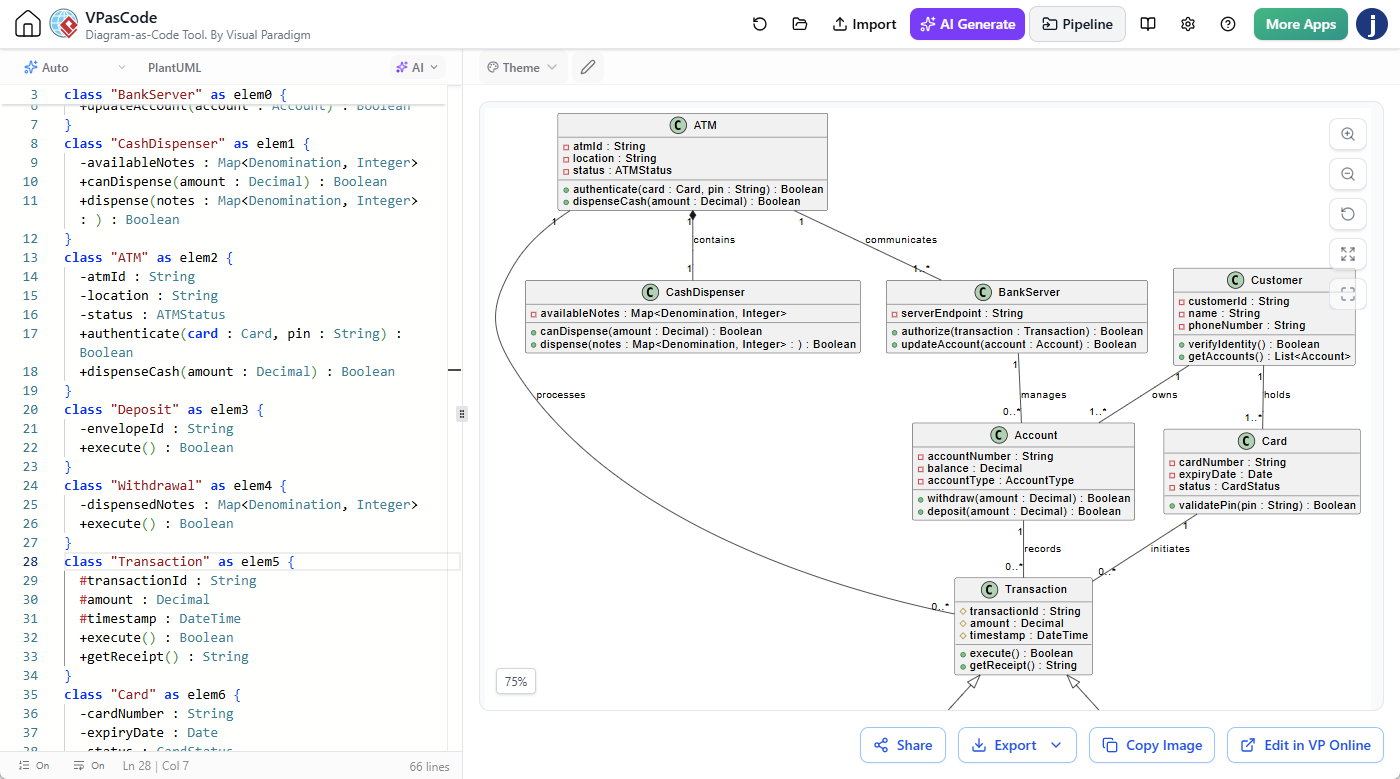Screen dimensions: 1400x779
Task: Click the home icon in header
Action: pos(28,24)
